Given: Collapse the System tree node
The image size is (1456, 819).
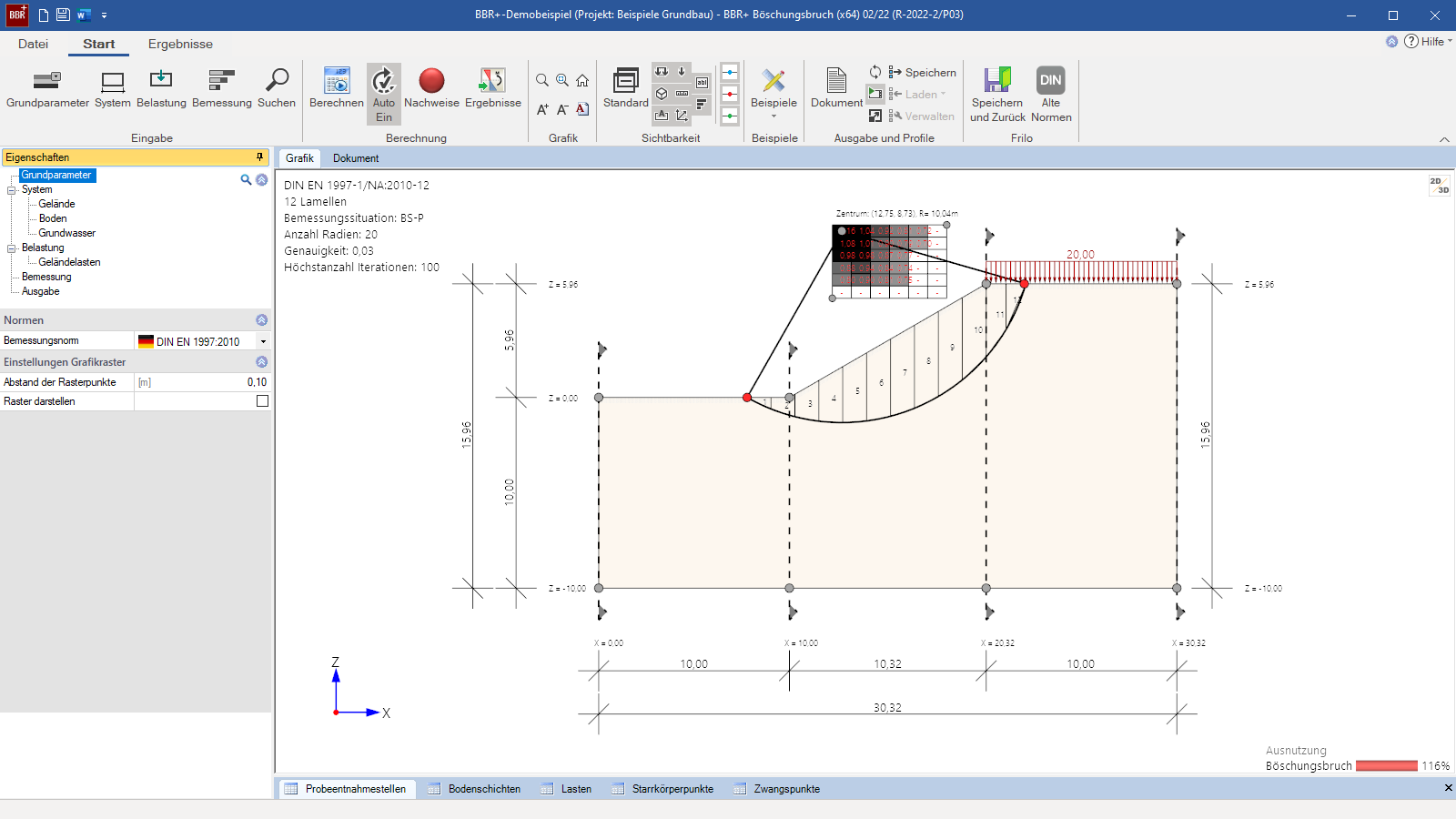Looking at the screenshot, I should (12, 190).
